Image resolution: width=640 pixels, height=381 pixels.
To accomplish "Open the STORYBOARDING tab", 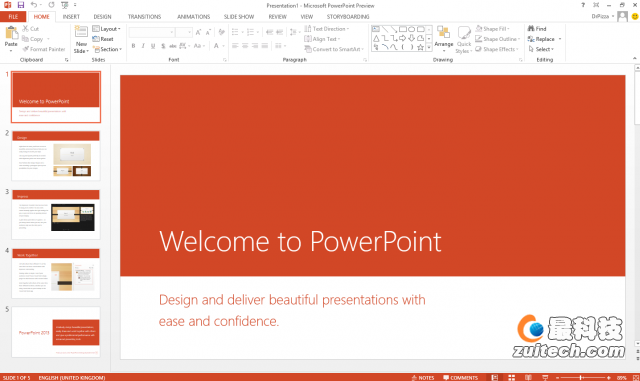I will point(348,16).
